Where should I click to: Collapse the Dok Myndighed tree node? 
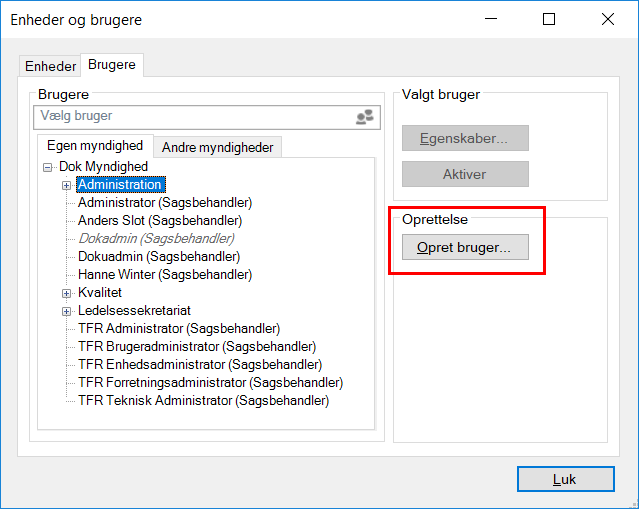[47, 167]
